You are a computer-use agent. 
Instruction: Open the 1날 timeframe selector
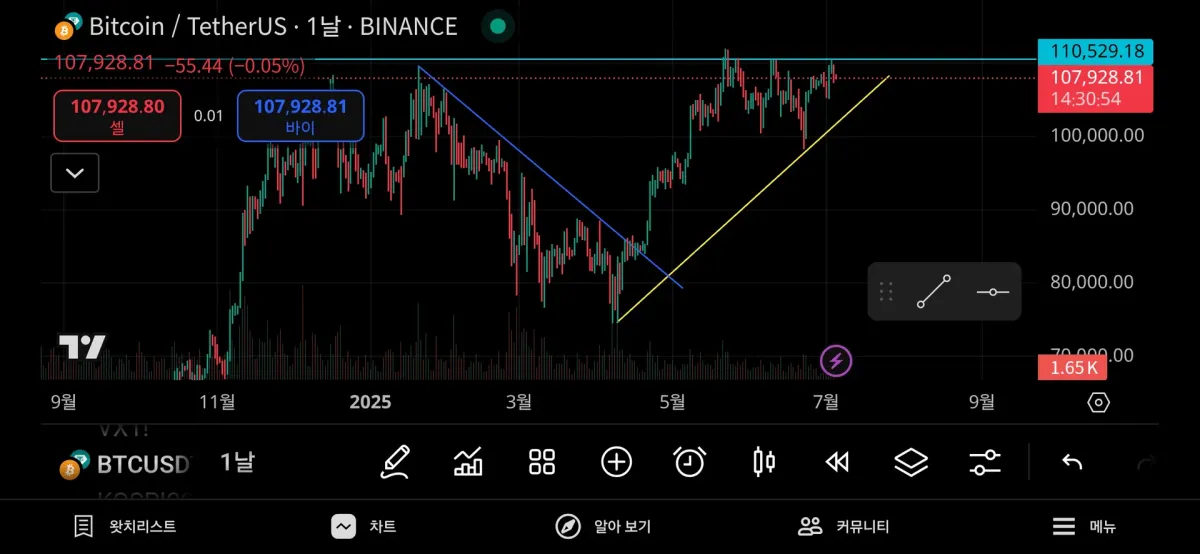237,462
